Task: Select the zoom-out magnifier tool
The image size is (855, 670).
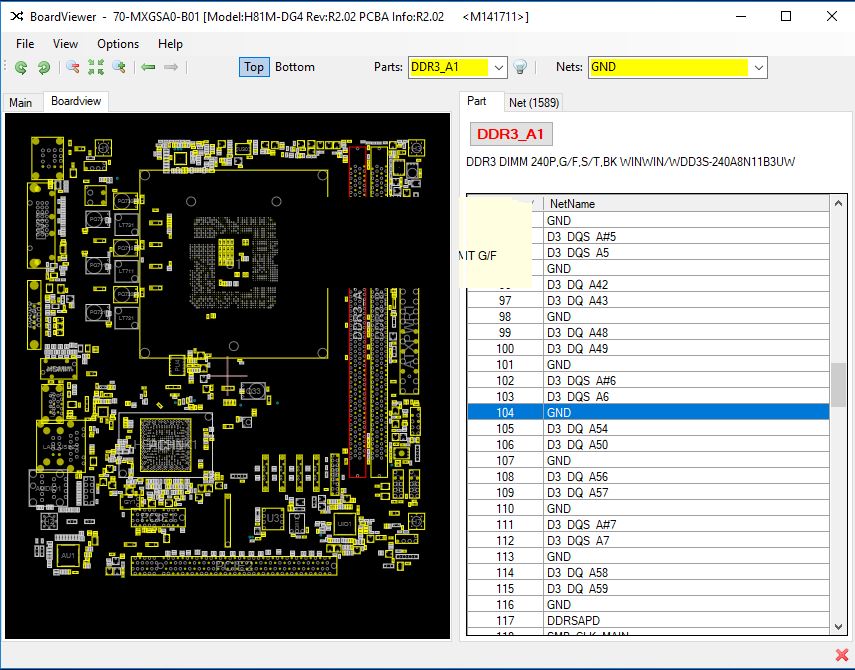Action: tap(73, 67)
